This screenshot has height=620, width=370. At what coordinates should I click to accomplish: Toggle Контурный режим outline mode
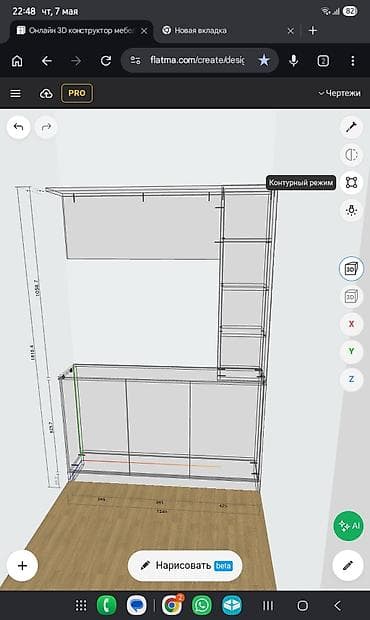click(x=351, y=182)
